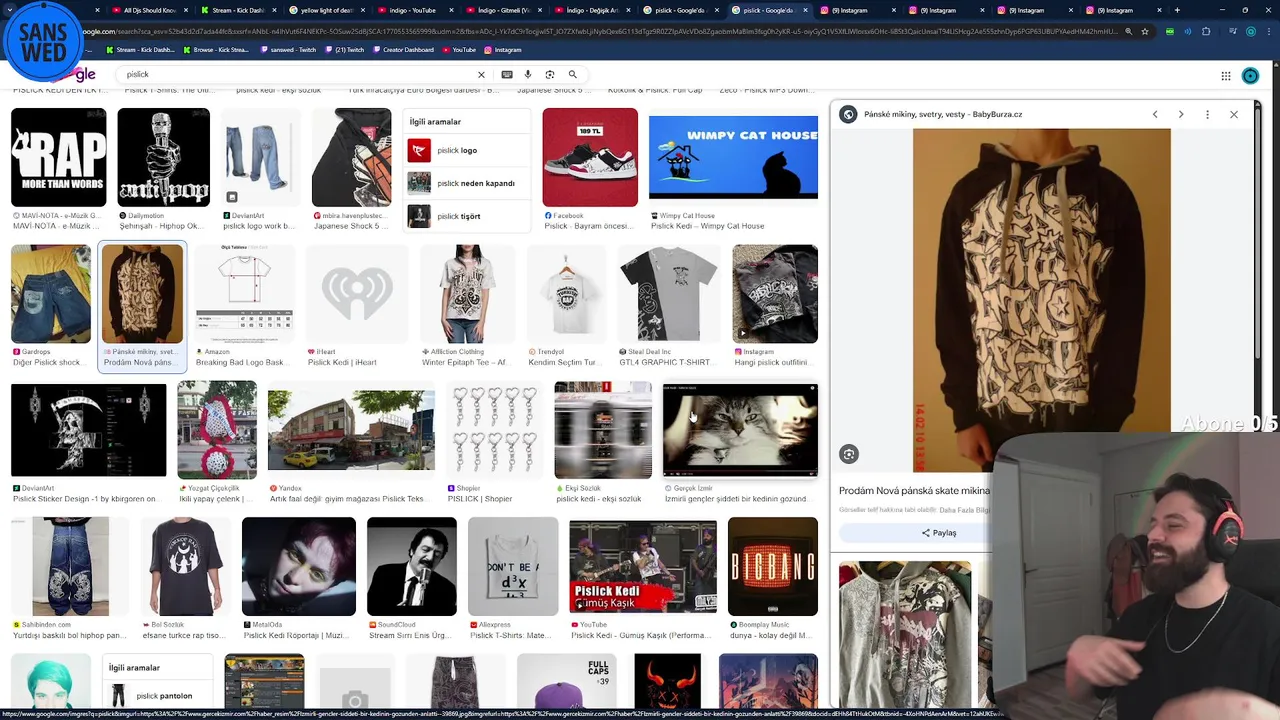Open the Google account avatar
The height and width of the screenshot is (720, 1280).
pos(1250,76)
